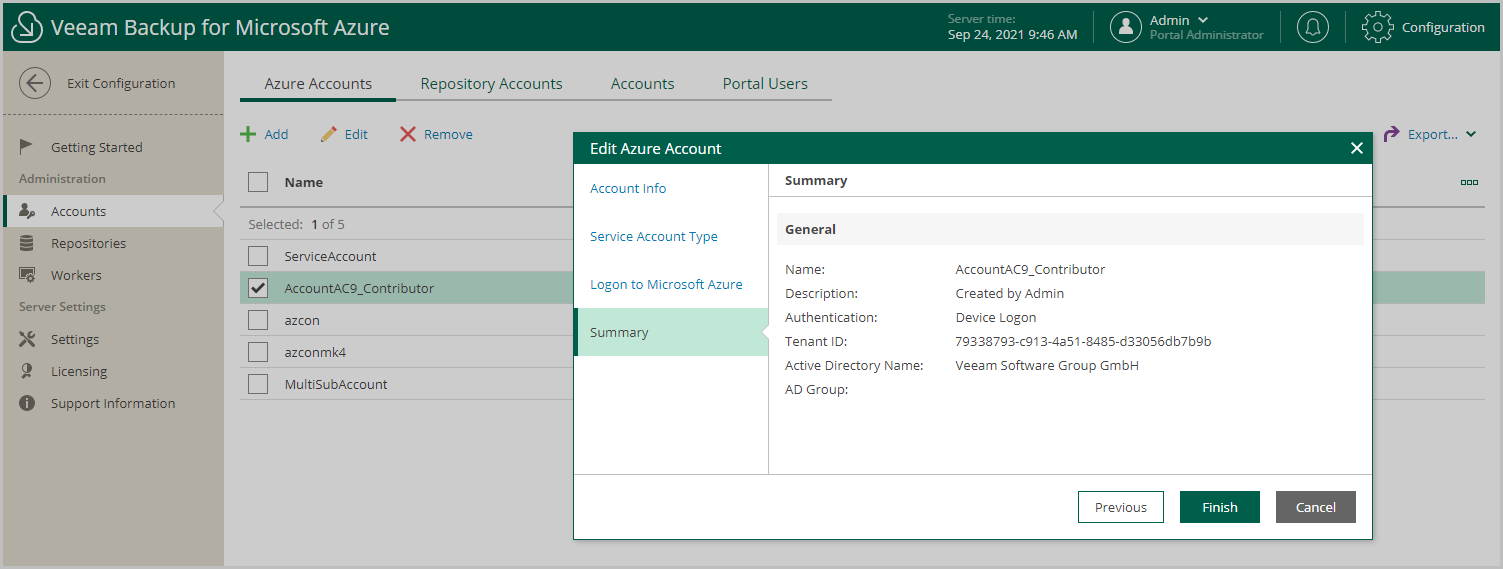The image size is (1503, 569).
Task: Click the Licensing sidebar icon
Action: pyautogui.click(x=27, y=371)
